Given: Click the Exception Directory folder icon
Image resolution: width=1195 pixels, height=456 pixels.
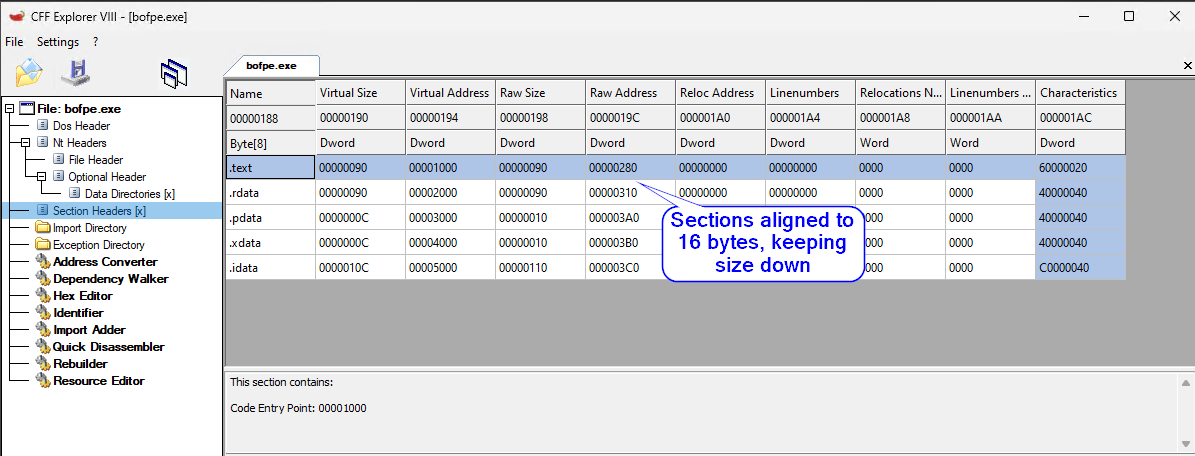Looking at the screenshot, I should point(43,245).
